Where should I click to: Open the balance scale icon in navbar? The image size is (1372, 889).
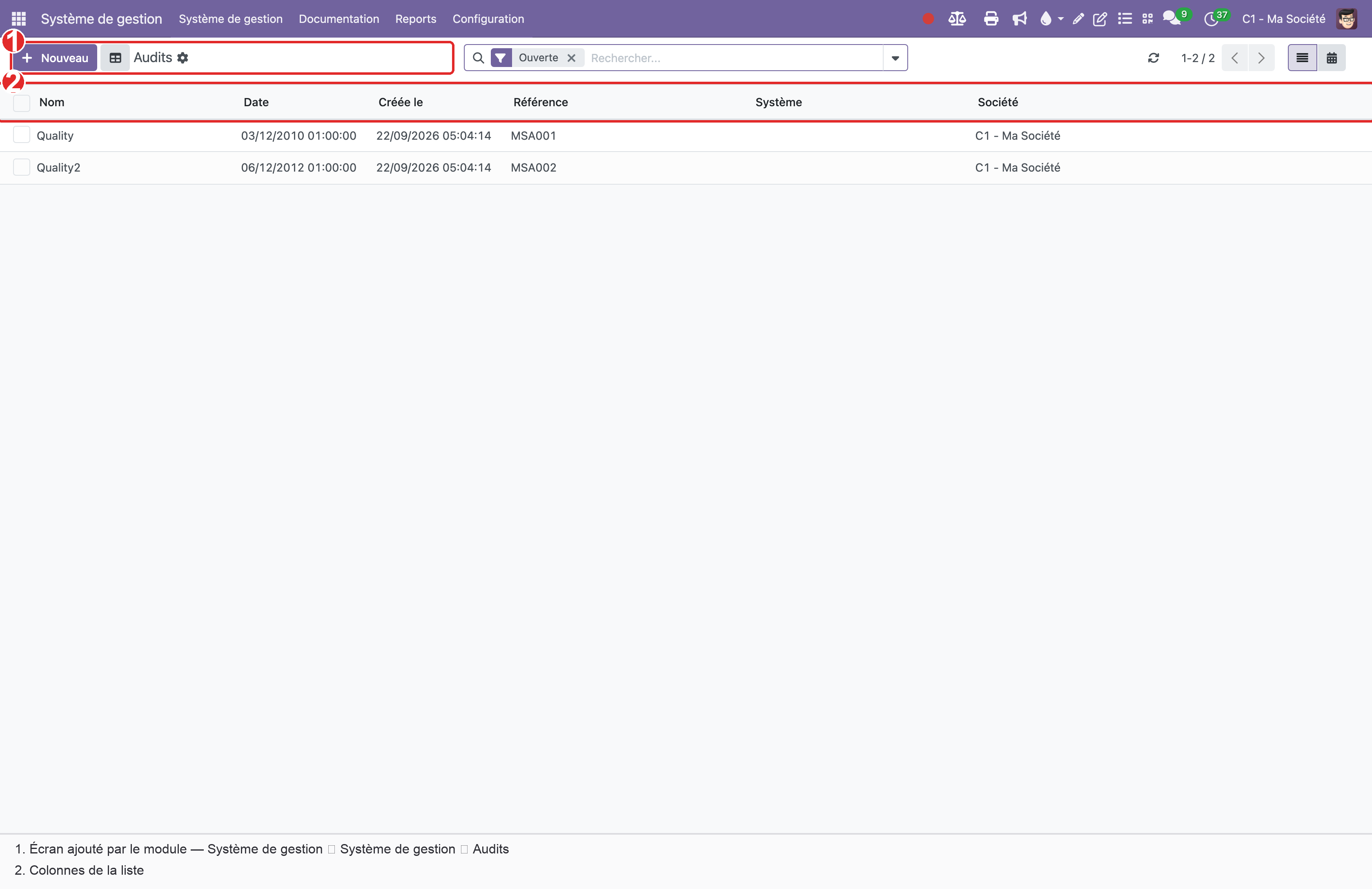(x=957, y=19)
